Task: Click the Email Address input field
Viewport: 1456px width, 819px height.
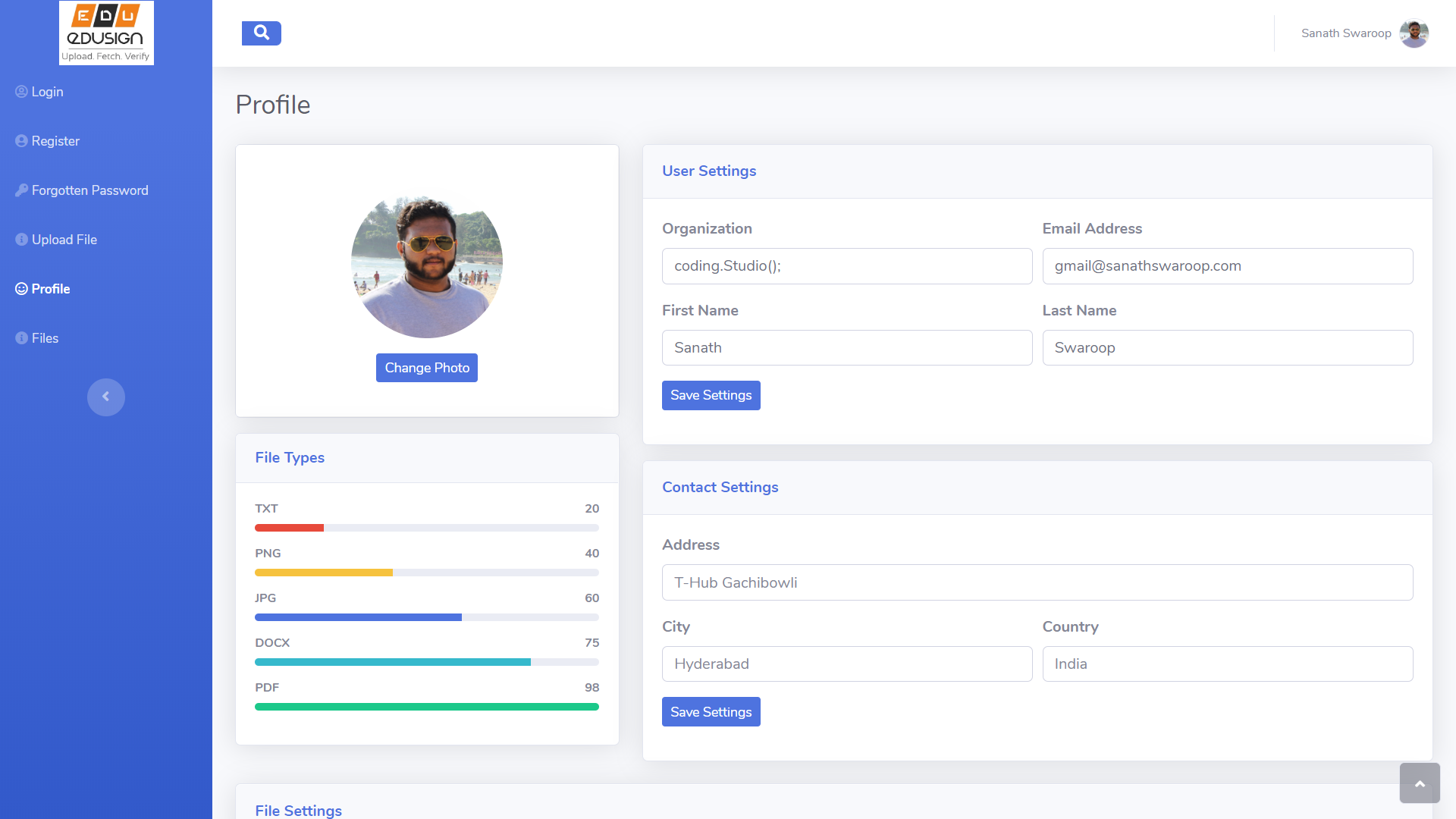Action: pos(1227,266)
